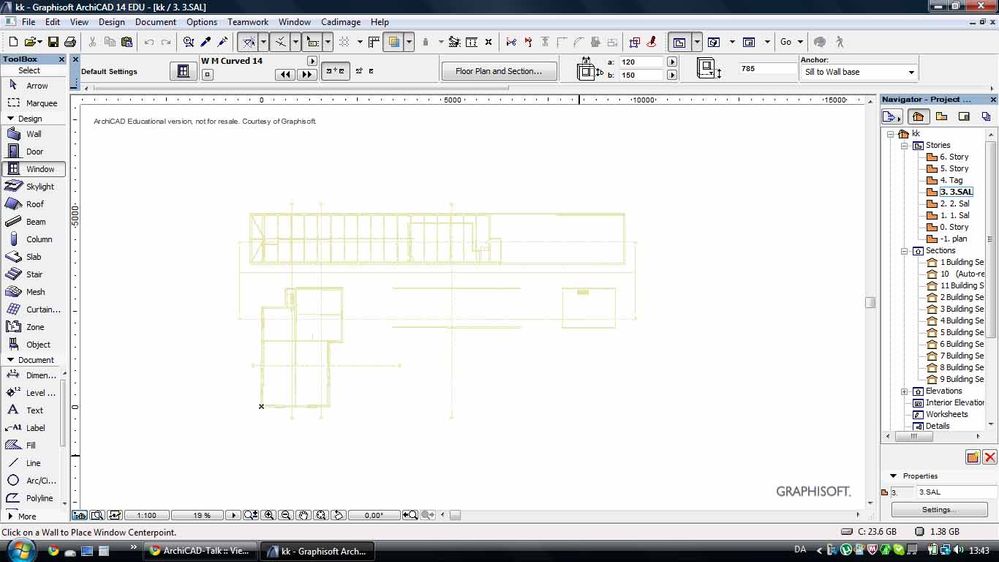The image size is (999, 562).
Task: Click the zoom out magnifier icon
Action: [x=286, y=515]
